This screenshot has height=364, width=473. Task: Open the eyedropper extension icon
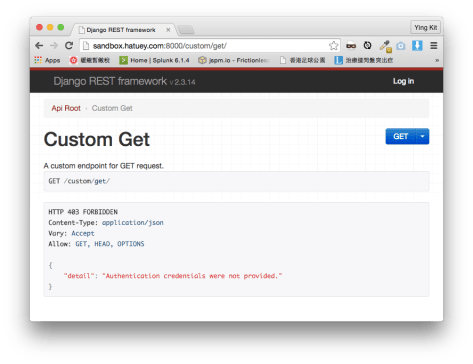tap(386, 46)
